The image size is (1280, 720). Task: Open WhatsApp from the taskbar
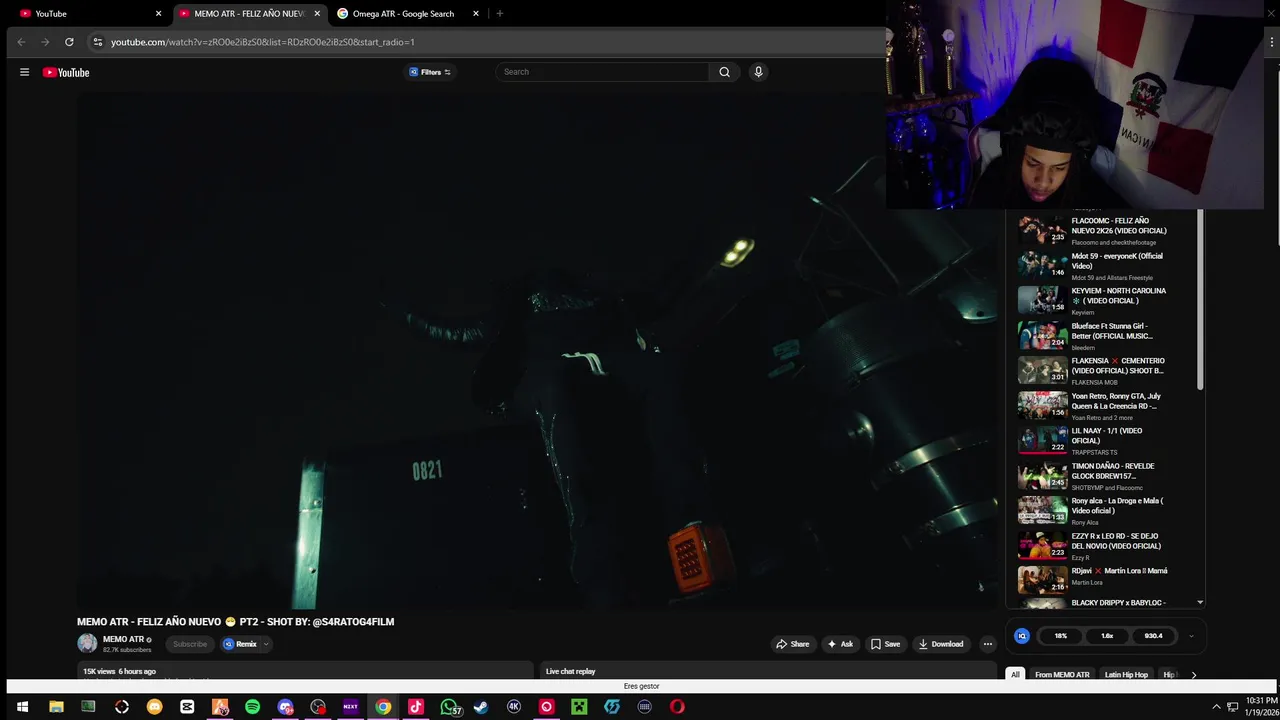449,707
